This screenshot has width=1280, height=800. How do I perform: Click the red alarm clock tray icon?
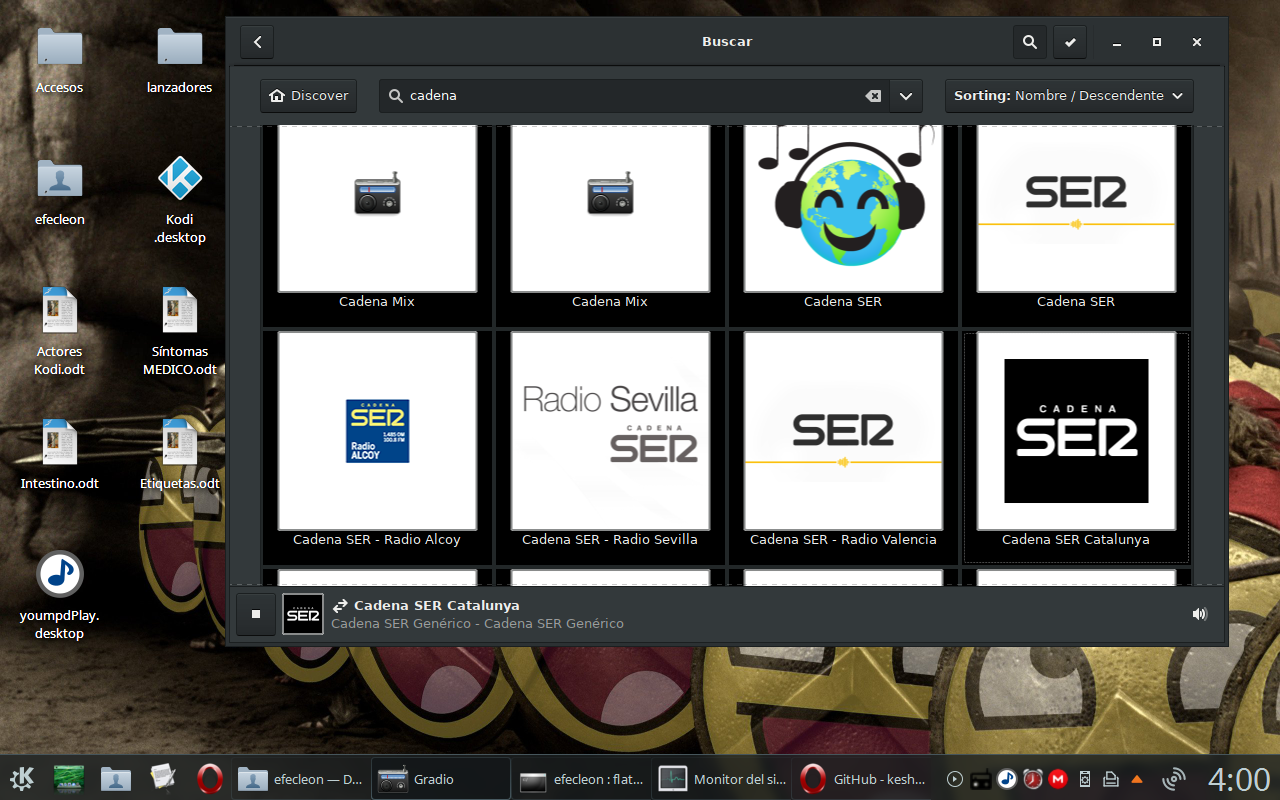click(1033, 779)
